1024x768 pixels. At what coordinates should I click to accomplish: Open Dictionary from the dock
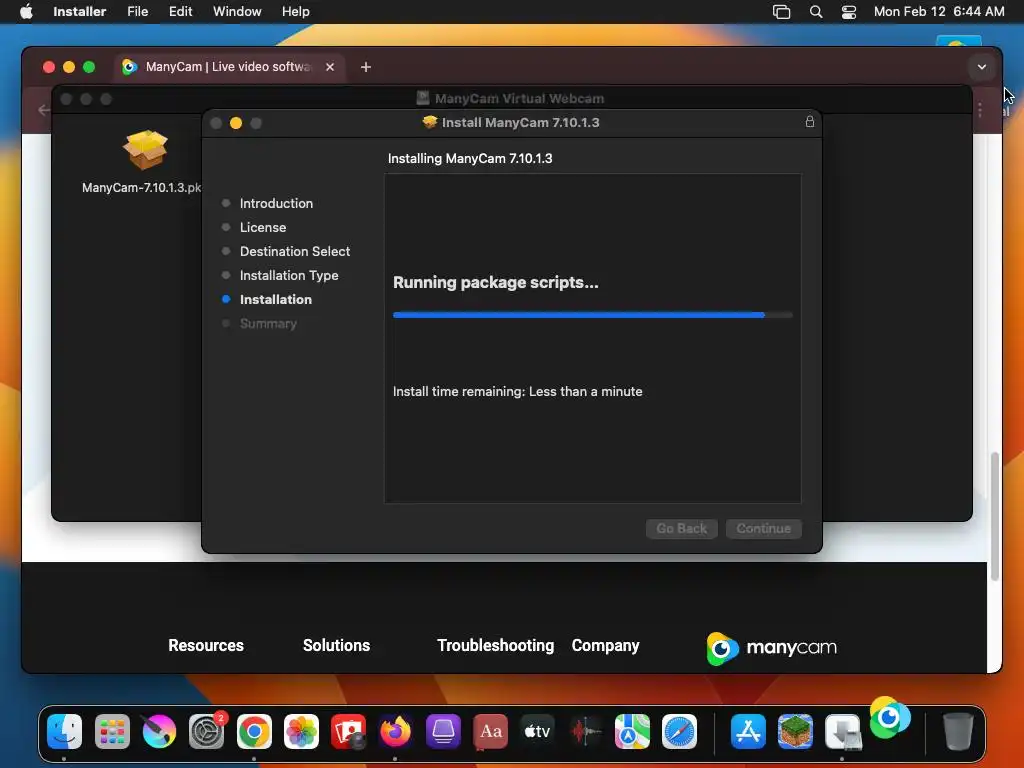(490, 731)
